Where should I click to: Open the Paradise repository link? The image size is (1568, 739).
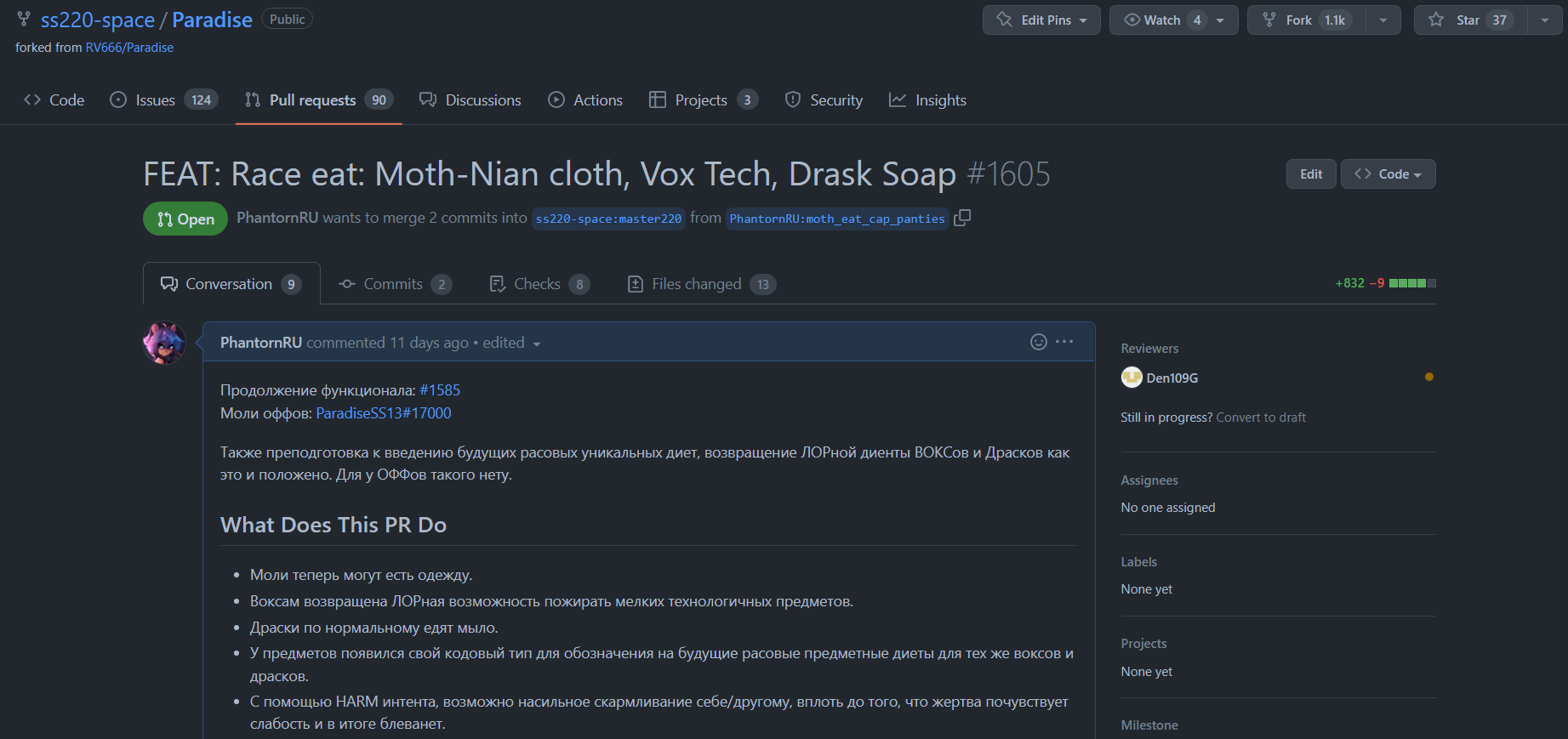click(x=212, y=20)
